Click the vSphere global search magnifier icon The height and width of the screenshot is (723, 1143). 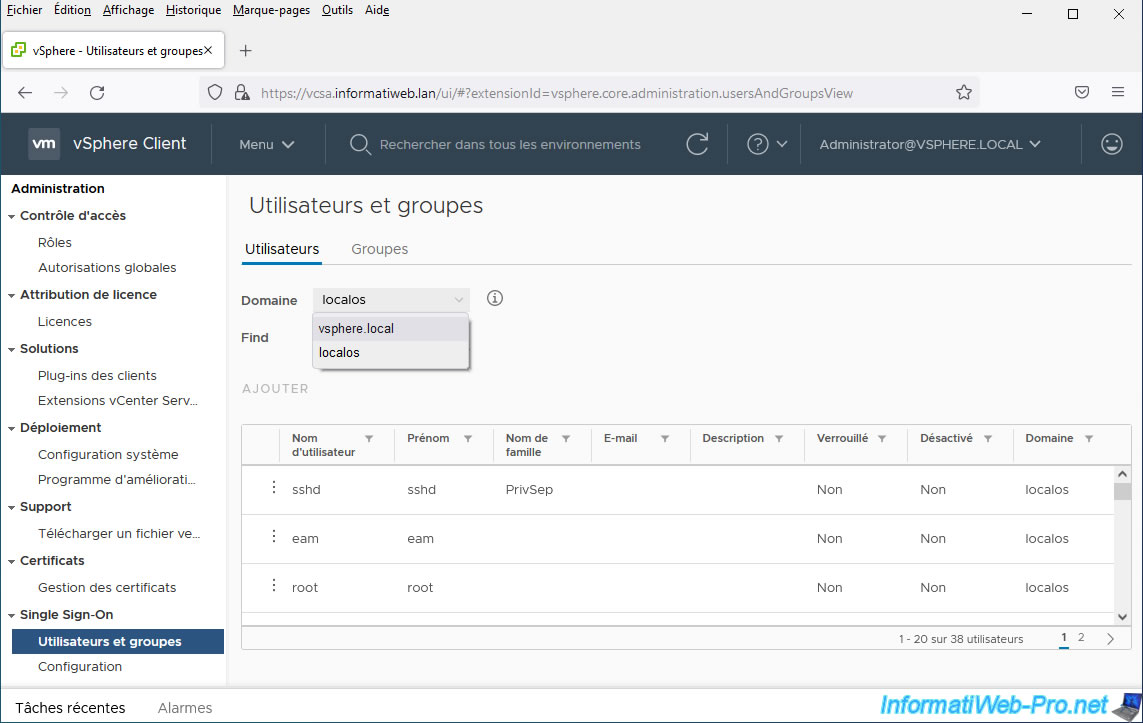tap(359, 144)
